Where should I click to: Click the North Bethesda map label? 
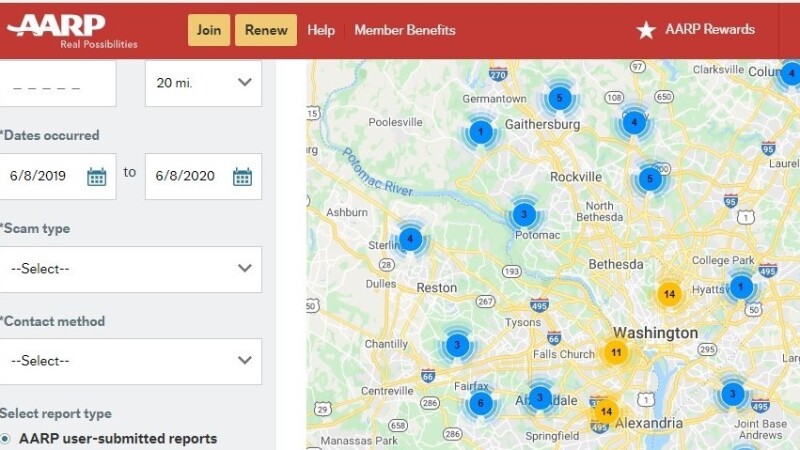(x=599, y=211)
